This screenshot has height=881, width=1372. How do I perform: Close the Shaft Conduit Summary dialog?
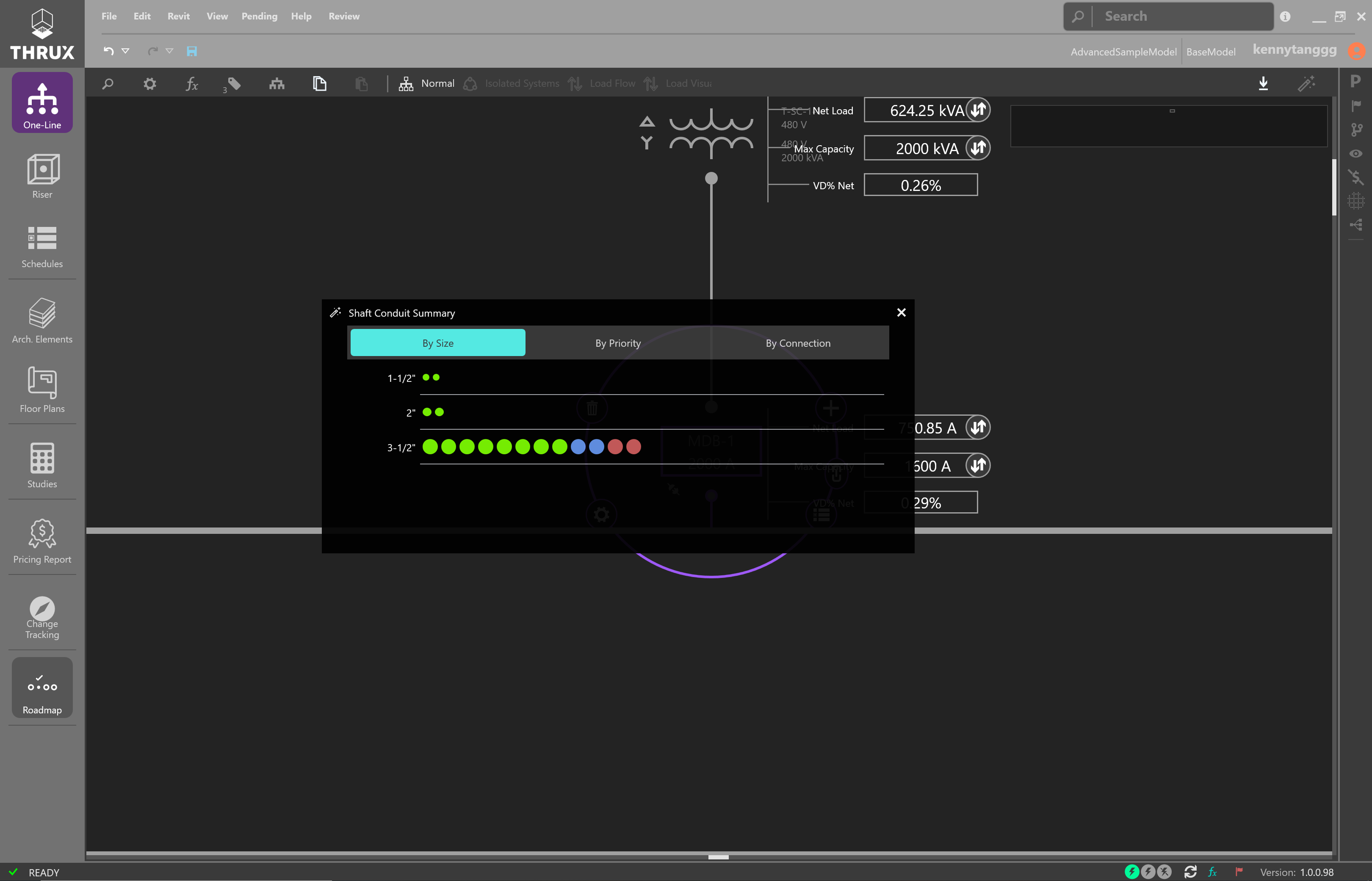click(x=901, y=312)
